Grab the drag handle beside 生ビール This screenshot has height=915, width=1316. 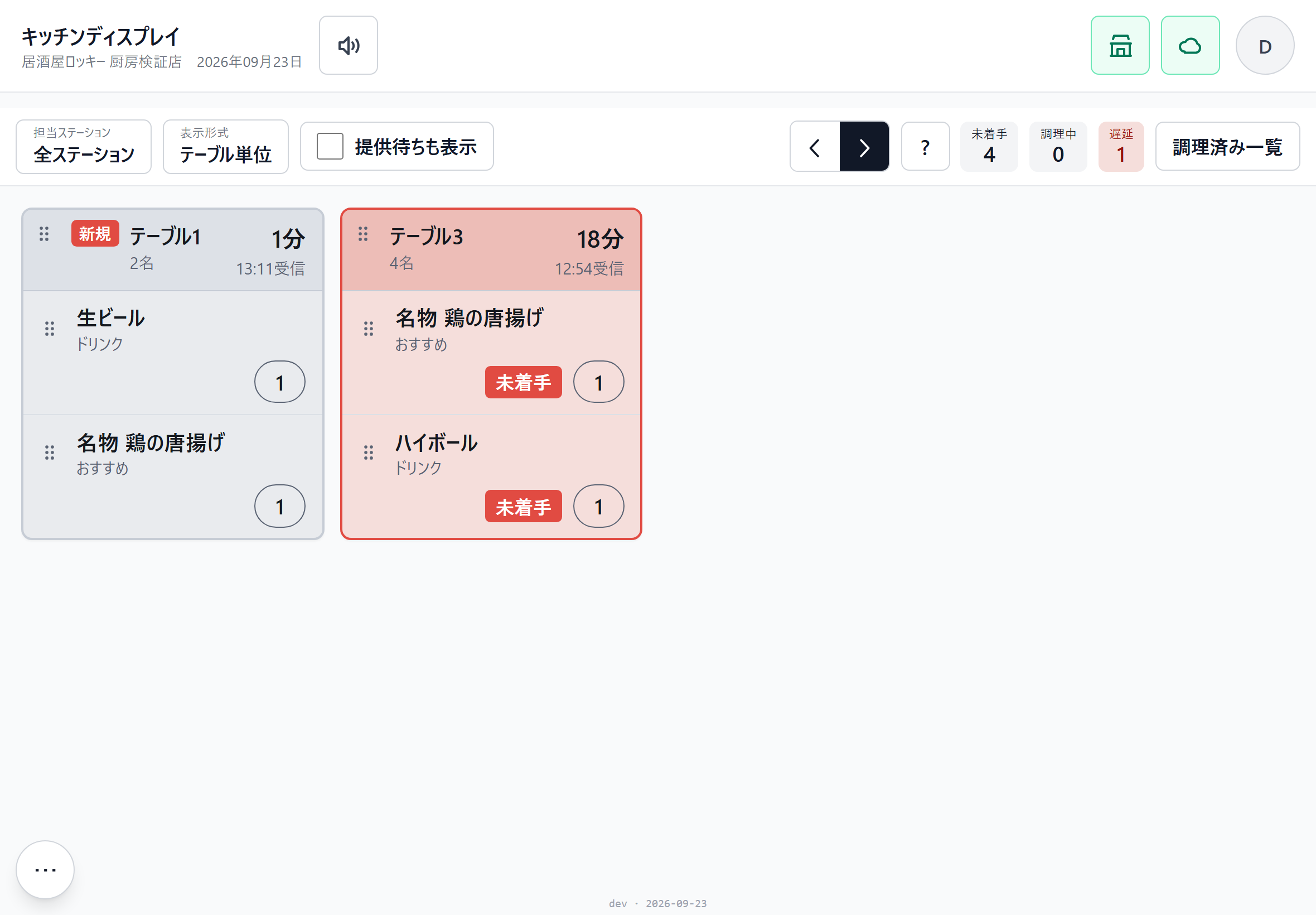(50, 329)
